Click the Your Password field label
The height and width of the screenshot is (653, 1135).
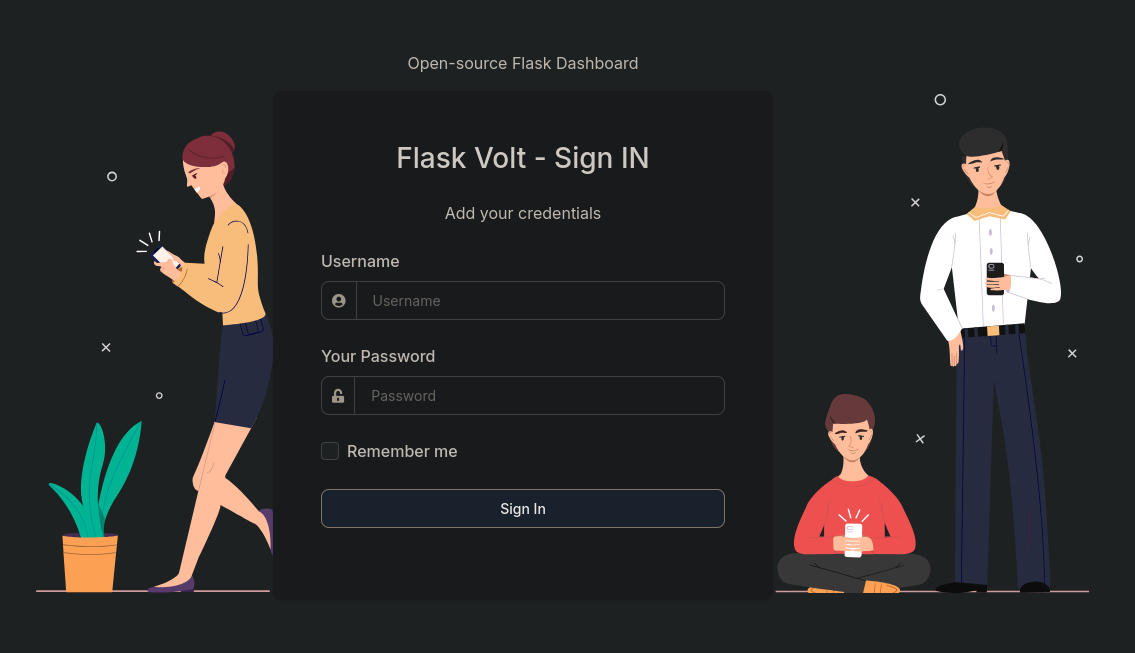[378, 356]
